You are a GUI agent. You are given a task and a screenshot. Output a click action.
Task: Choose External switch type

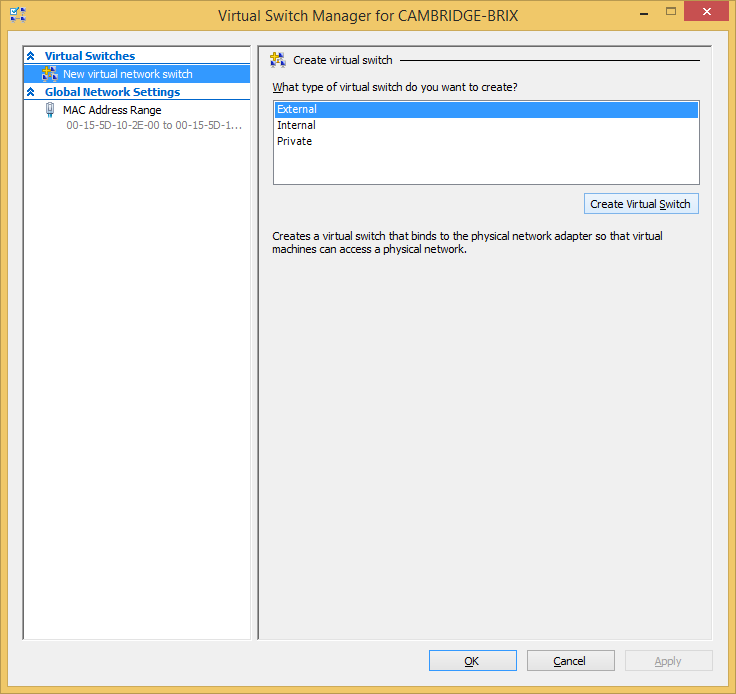(x=297, y=109)
